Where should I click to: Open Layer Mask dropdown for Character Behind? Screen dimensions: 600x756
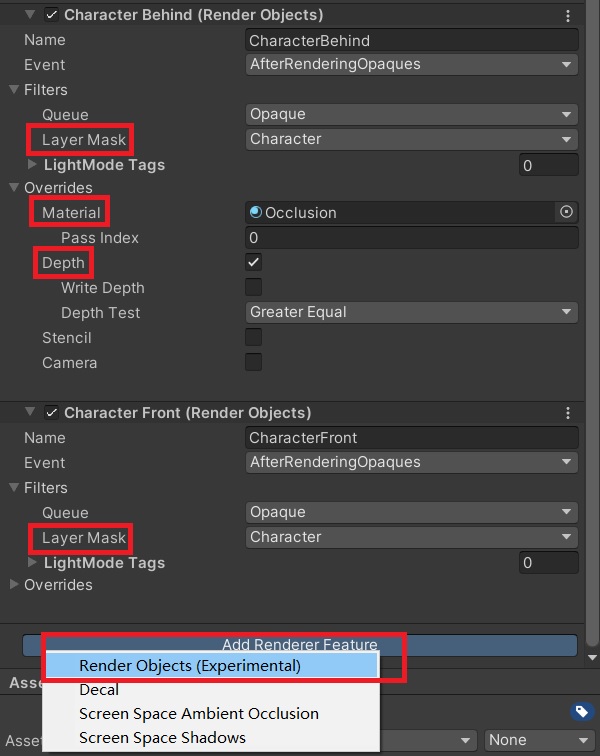point(411,139)
